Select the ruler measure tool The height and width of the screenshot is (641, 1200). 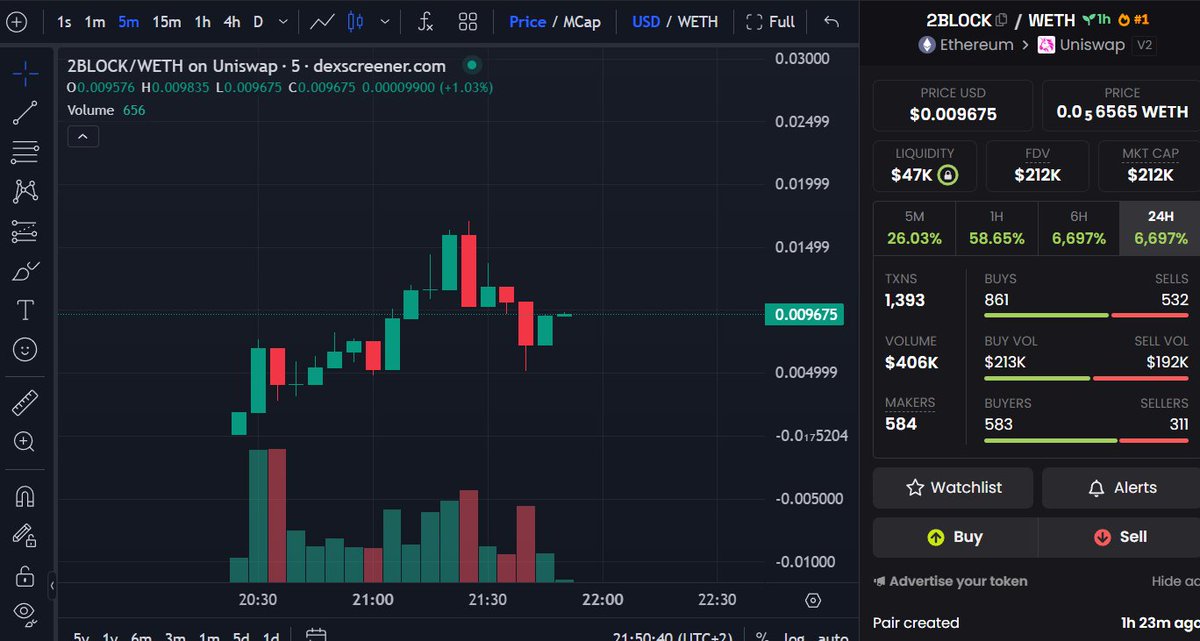click(x=25, y=403)
